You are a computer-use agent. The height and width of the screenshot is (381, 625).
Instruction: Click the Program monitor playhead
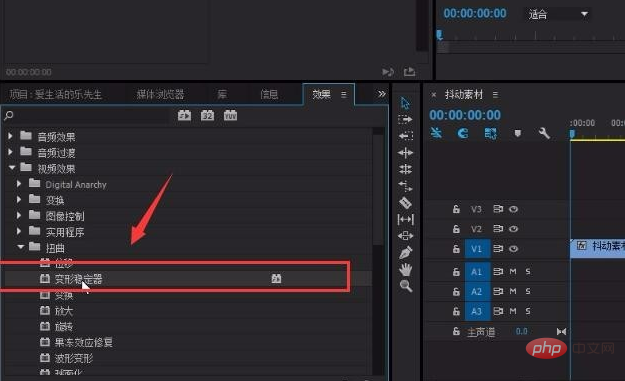tap(440, 35)
